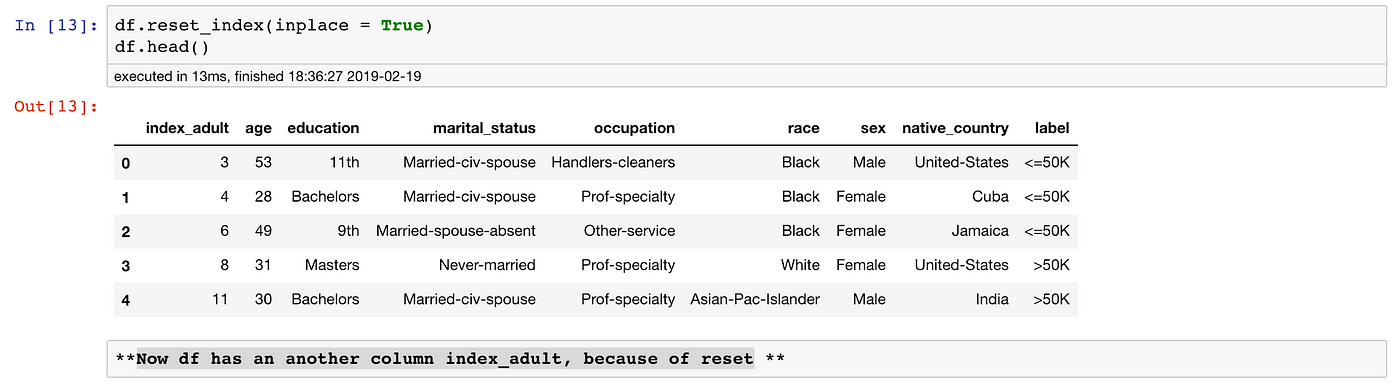Click the native_country column header
Screen dimensions: 1400x388
tap(955, 128)
